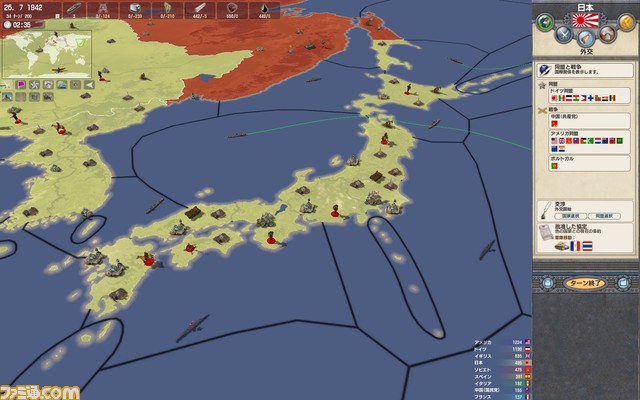Select the アメリカ同盟 war entry
The image size is (640, 400).
pyautogui.click(x=589, y=142)
